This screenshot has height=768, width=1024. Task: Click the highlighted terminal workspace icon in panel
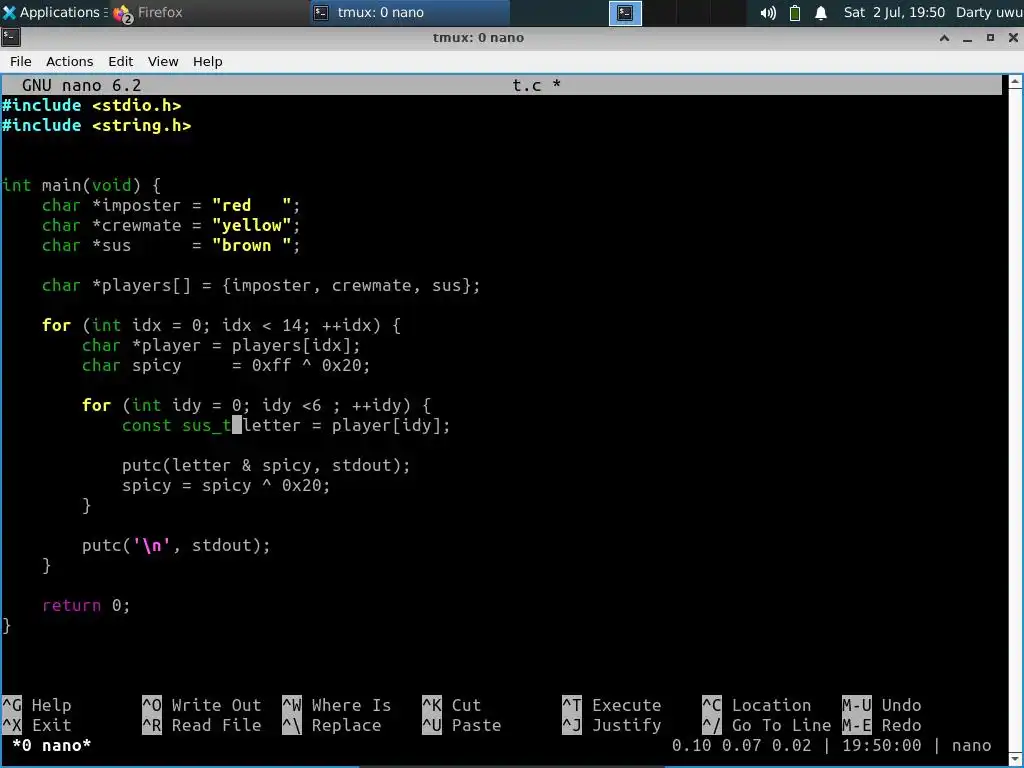click(625, 13)
